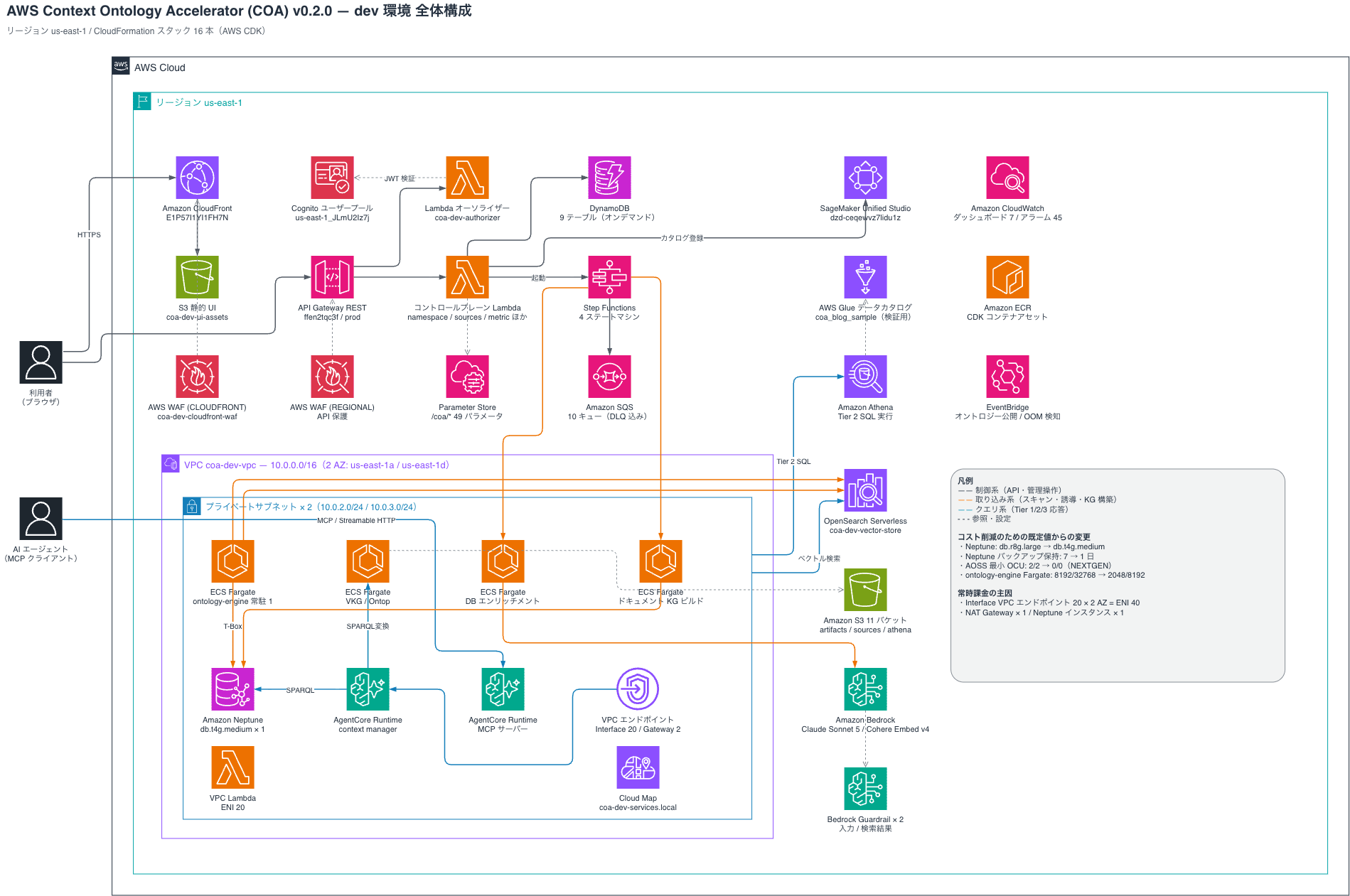Select the SPARQL label beside Neptune
Viewport: 1350px width, 896px height.
(300, 690)
